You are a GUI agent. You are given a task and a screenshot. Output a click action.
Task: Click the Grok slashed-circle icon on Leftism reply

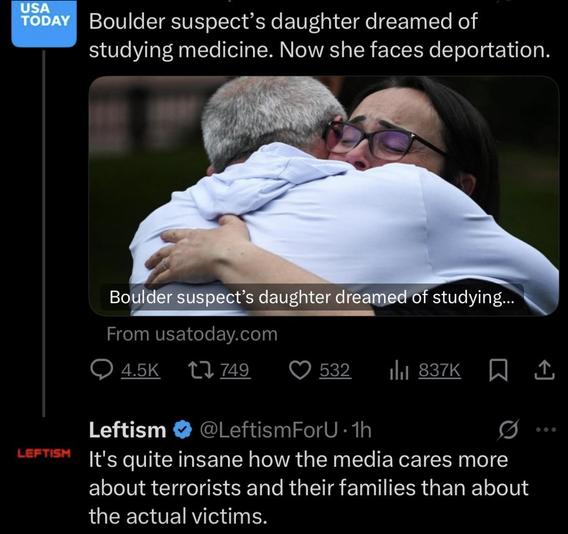click(x=509, y=430)
